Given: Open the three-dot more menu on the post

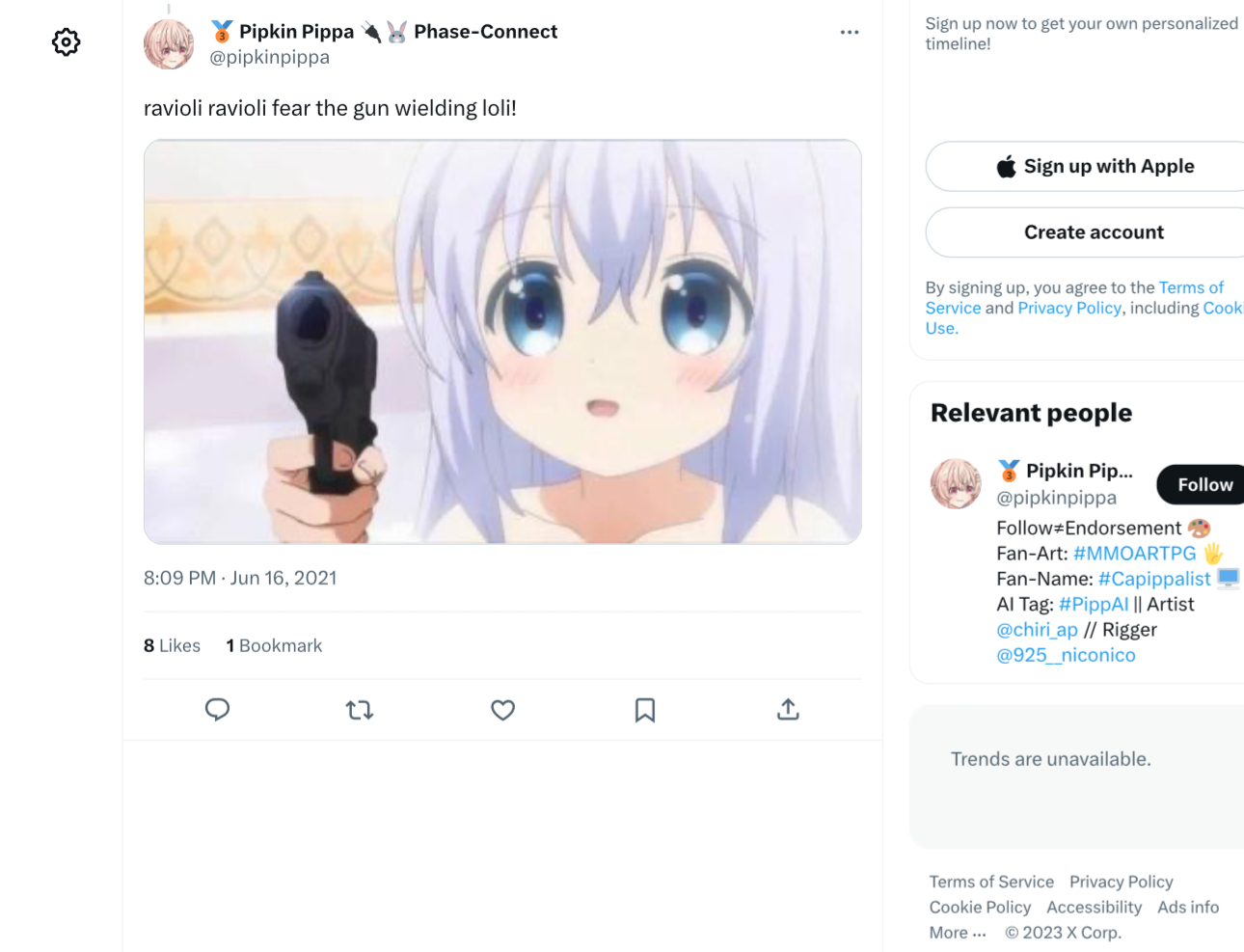Looking at the screenshot, I should [849, 32].
